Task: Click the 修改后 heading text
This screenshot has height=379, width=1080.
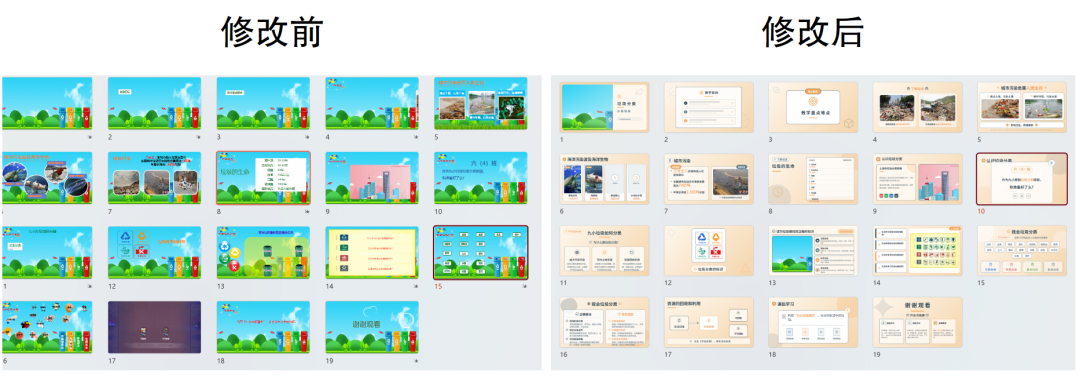Action: pos(813,32)
